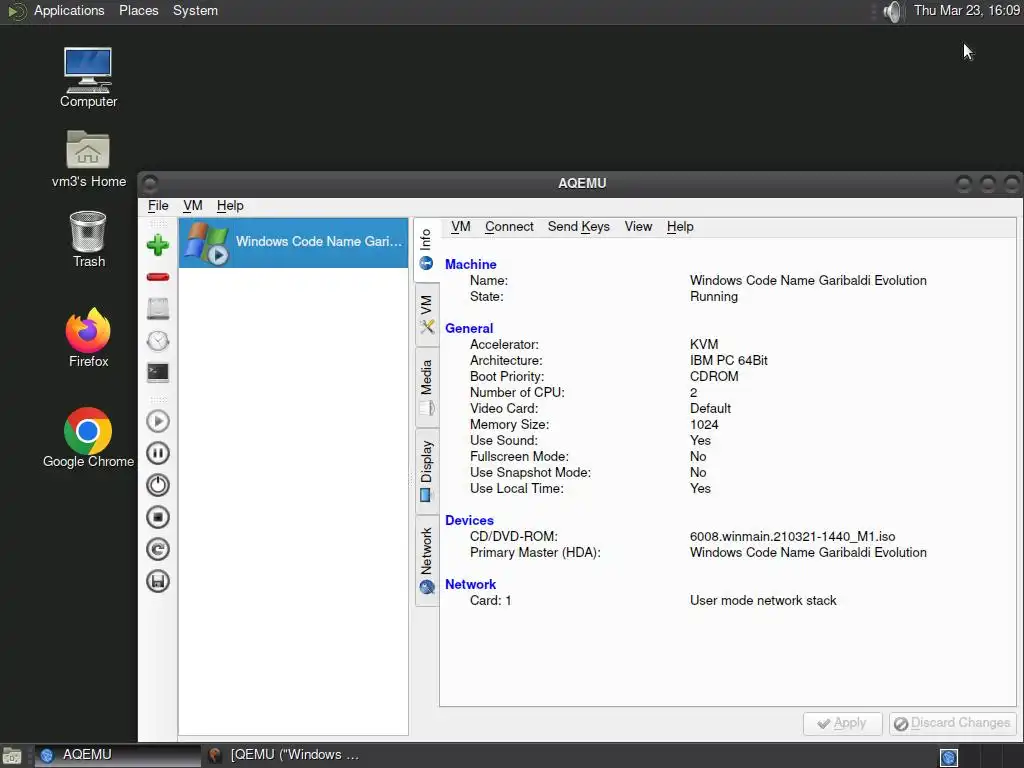Open the View menu in info panel

coord(638,227)
